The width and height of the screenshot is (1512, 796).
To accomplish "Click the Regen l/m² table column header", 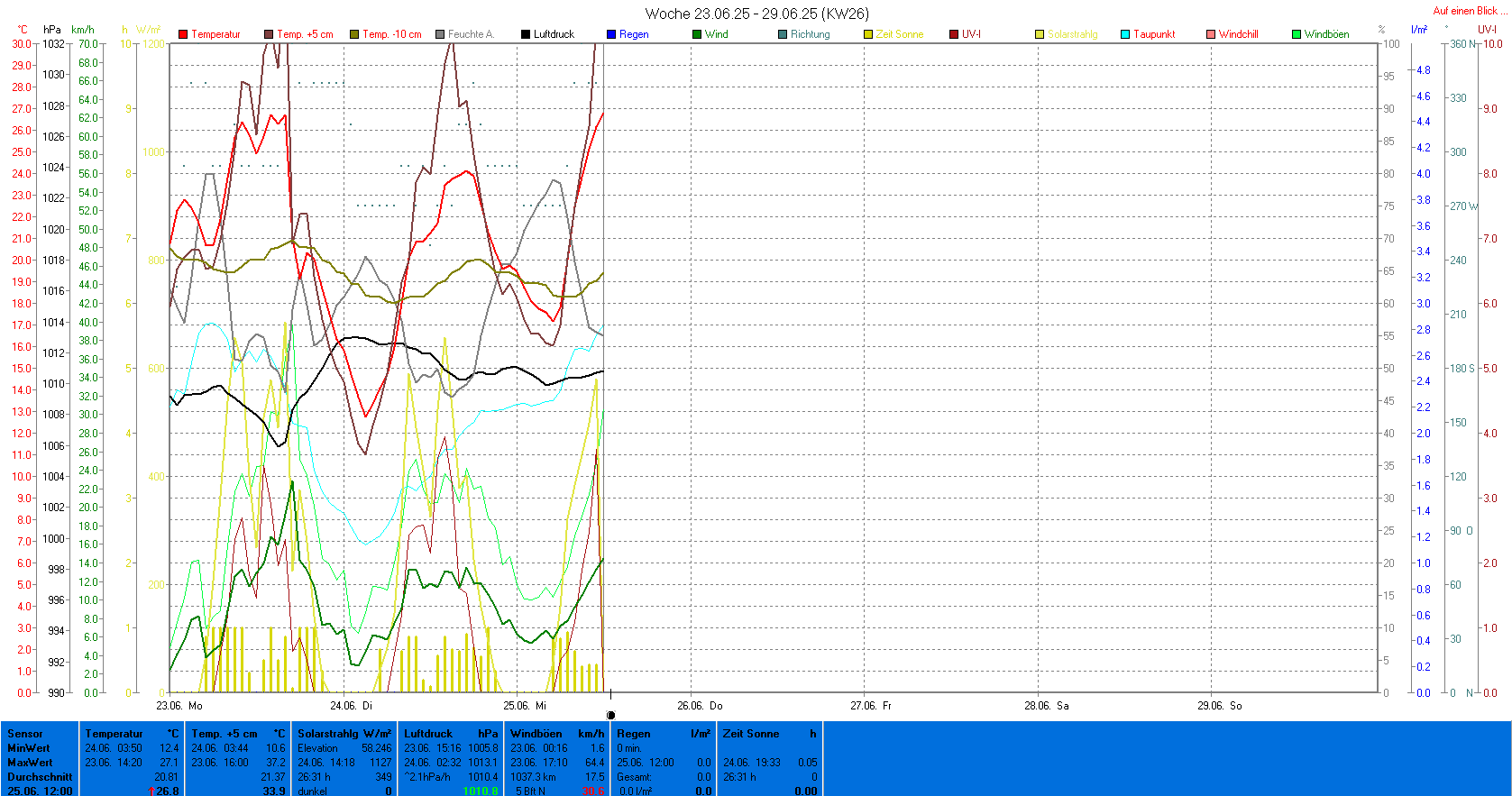I will pos(664,734).
